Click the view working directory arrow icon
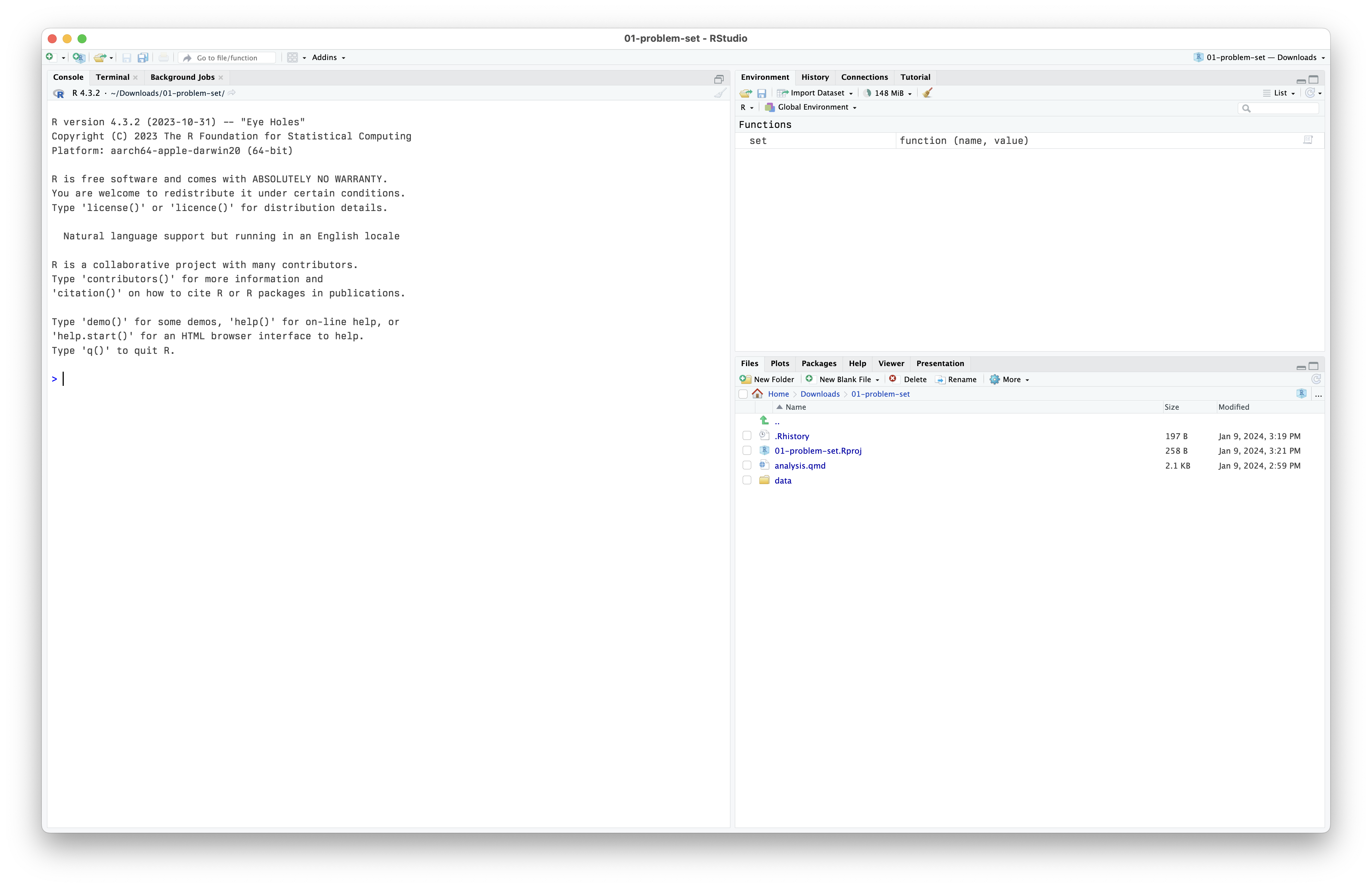Screen dimensions: 1372x888 [x=231, y=93]
